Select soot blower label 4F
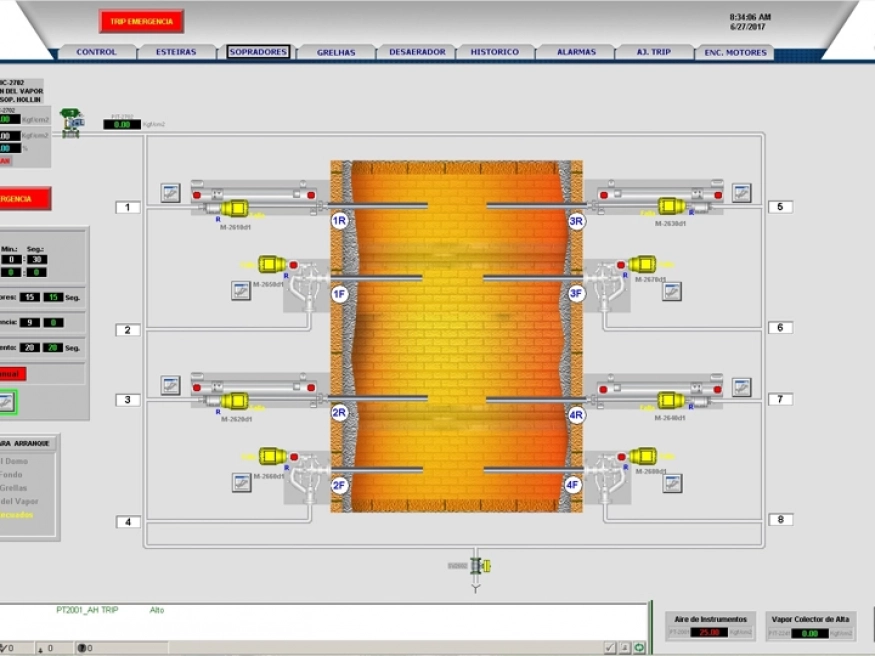The image size is (875, 656). click(573, 485)
